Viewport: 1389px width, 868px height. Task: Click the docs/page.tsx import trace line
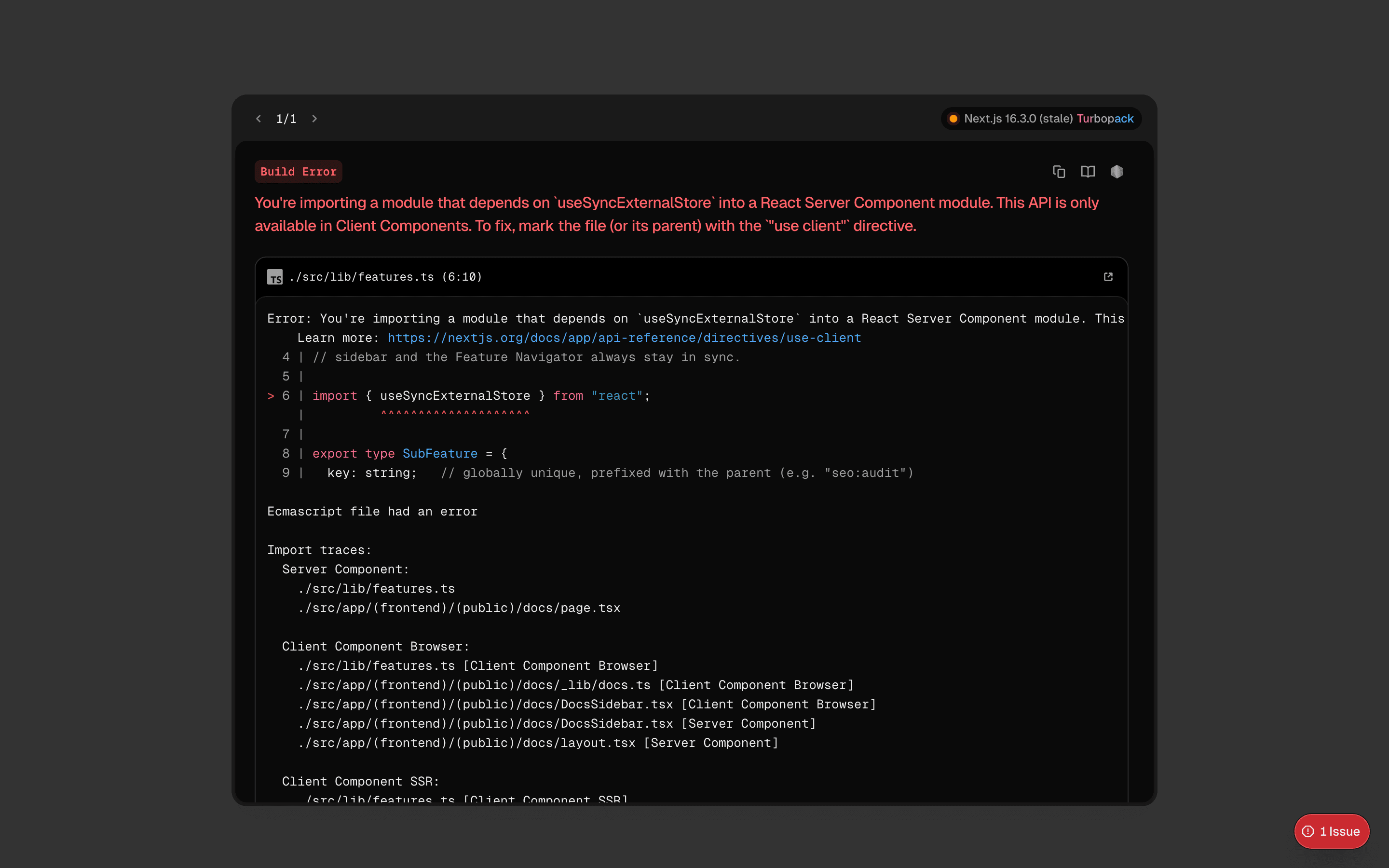click(459, 608)
